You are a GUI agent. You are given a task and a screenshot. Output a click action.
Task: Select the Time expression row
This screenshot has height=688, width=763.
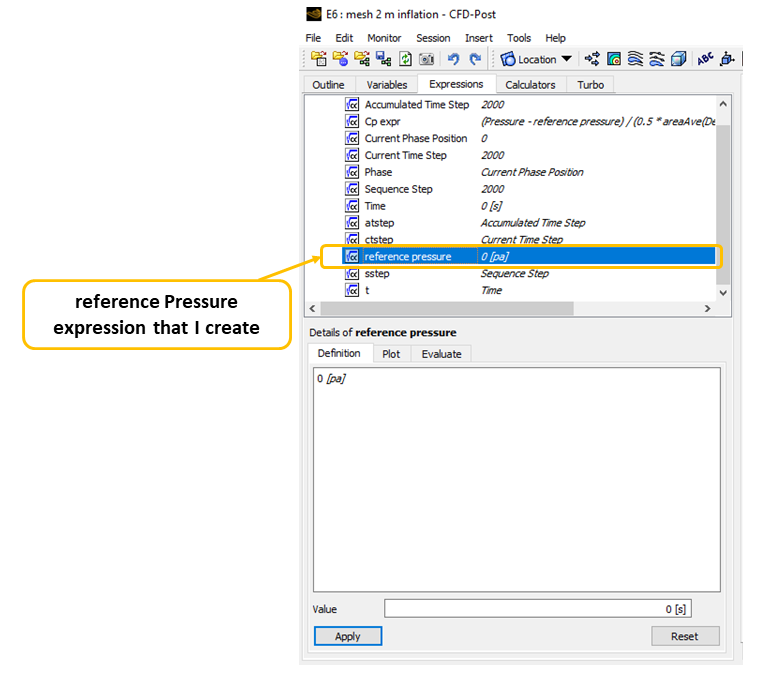coord(529,206)
